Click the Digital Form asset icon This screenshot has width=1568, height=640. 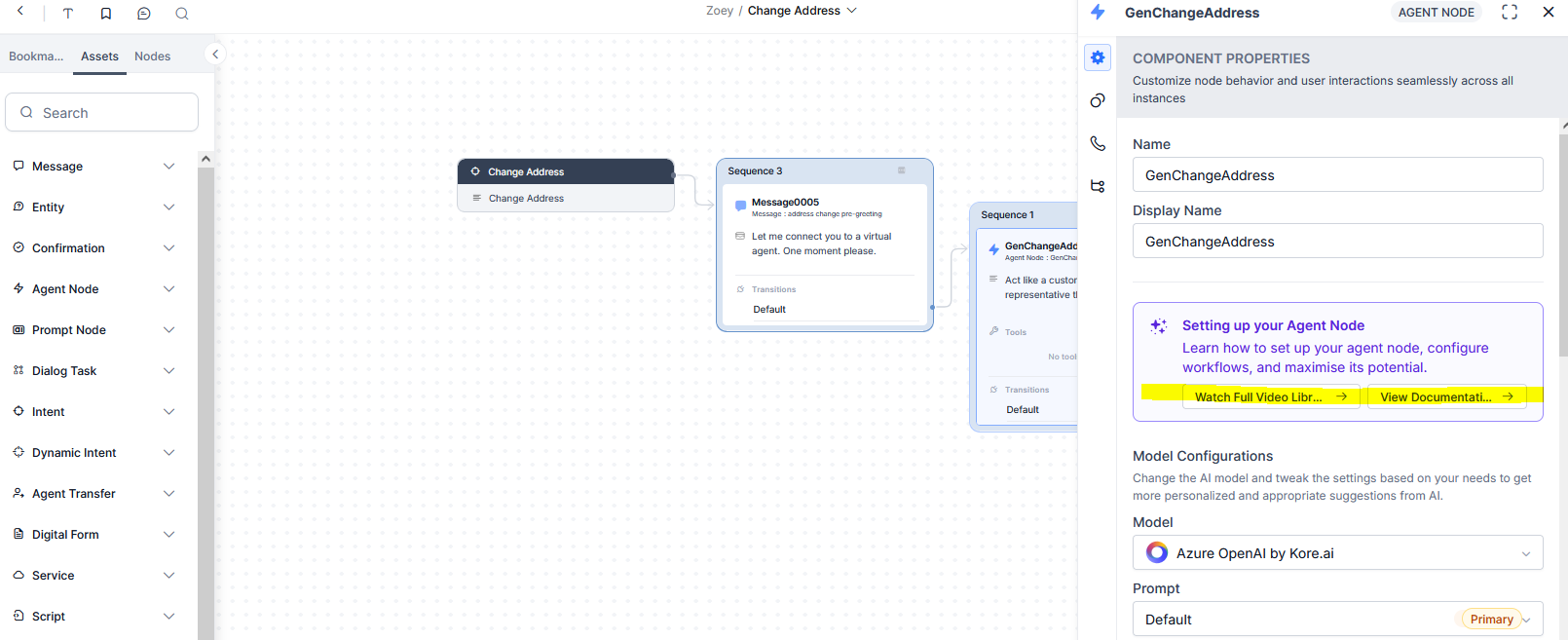click(x=19, y=534)
